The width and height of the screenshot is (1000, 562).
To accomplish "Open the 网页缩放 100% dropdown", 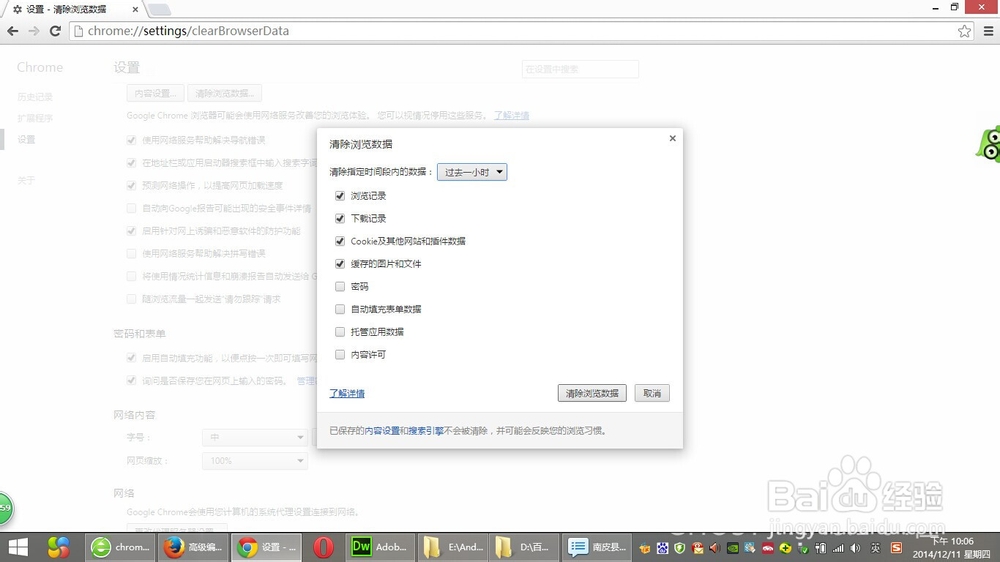I will click(255, 461).
